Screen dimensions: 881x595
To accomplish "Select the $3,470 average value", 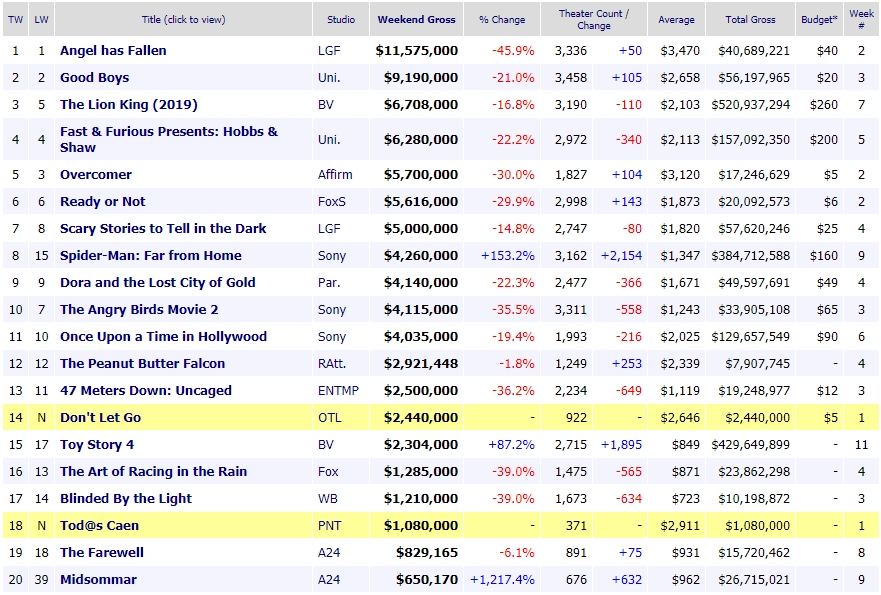I will (680, 51).
